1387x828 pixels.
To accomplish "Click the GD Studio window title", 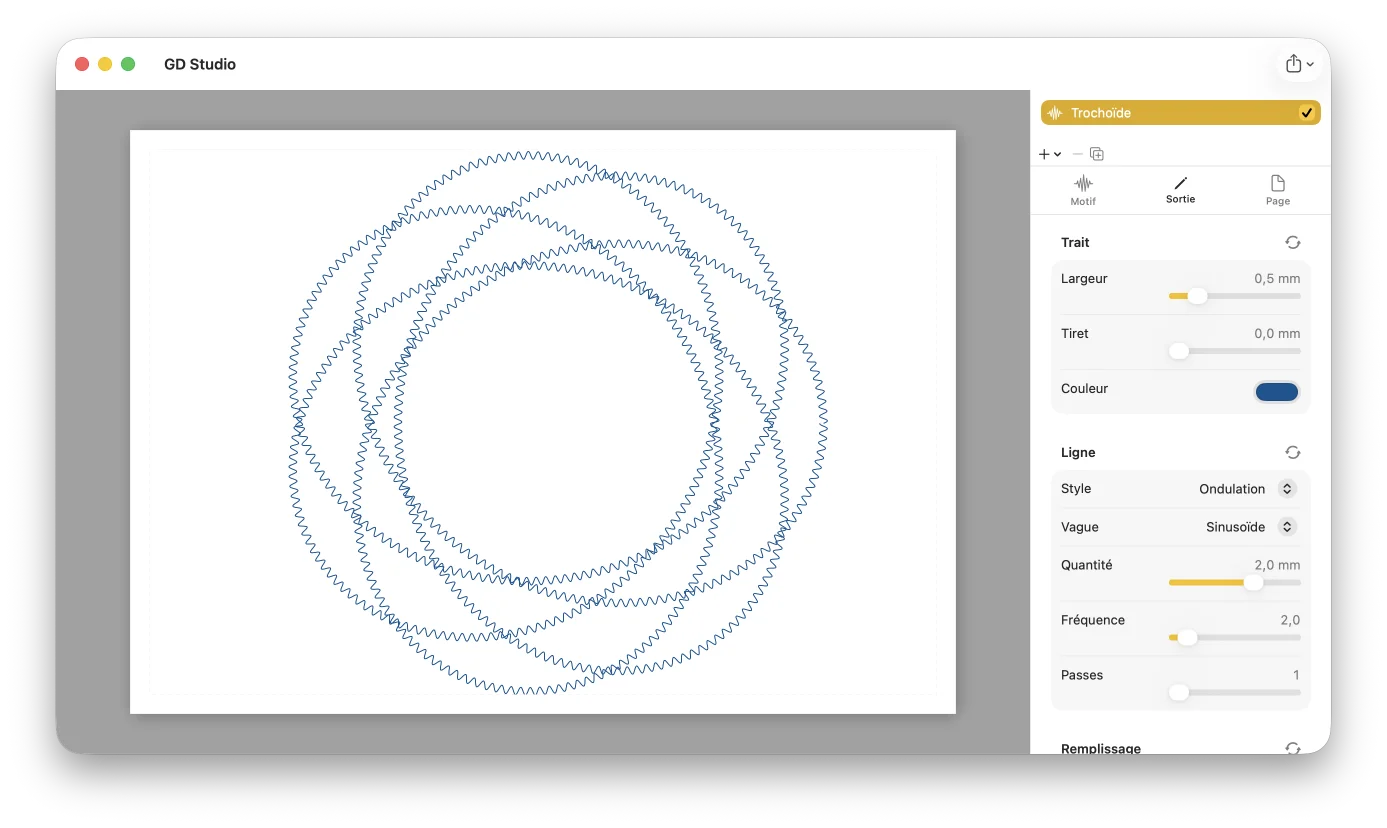I will 200,64.
